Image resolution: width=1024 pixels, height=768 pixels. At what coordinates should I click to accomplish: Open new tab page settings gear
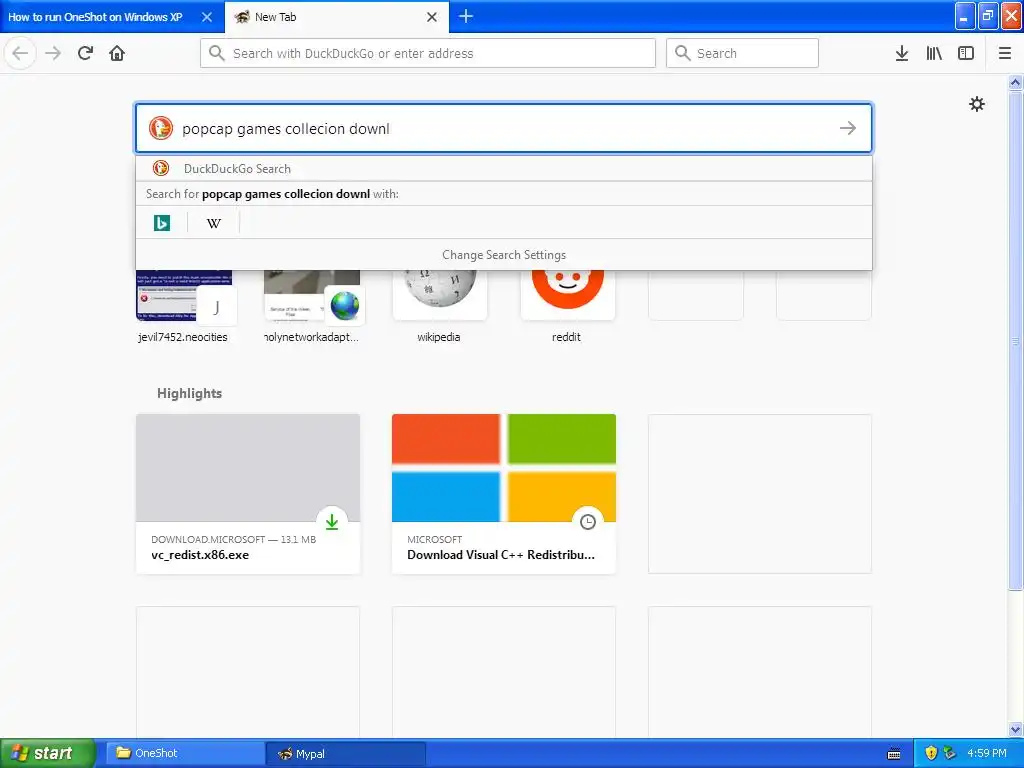pos(976,104)
